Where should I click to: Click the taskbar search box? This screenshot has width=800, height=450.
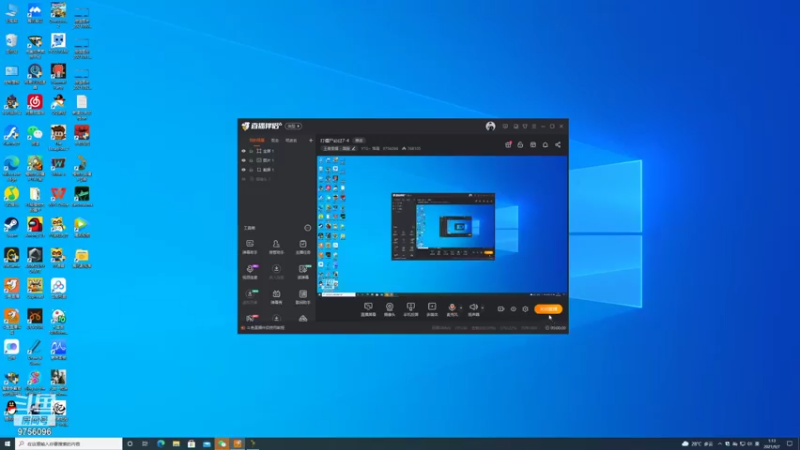(x=69, y=444)
